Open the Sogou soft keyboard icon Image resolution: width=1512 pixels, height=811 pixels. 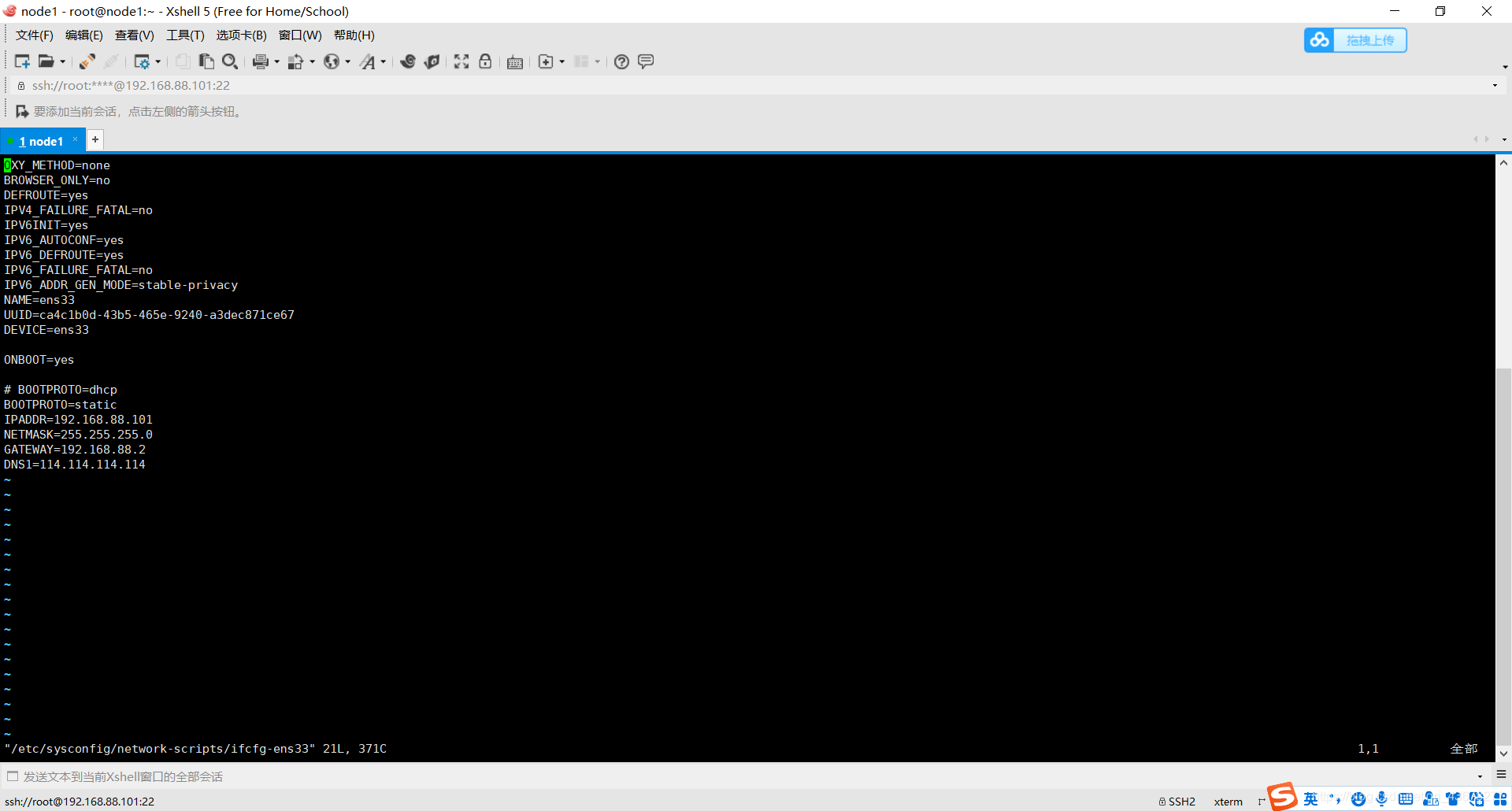[1406, 799]
